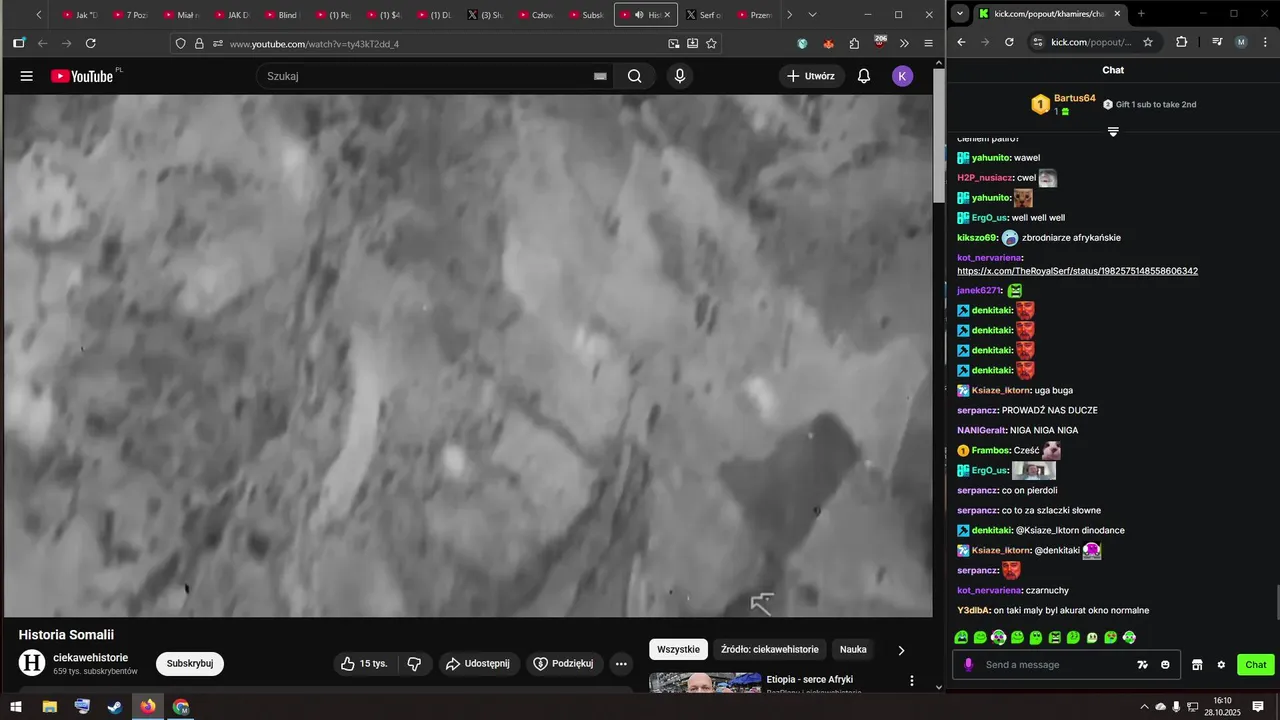The image size is (1280, 720).
Task: Open Windows Start menu
Action: (18, 706)
